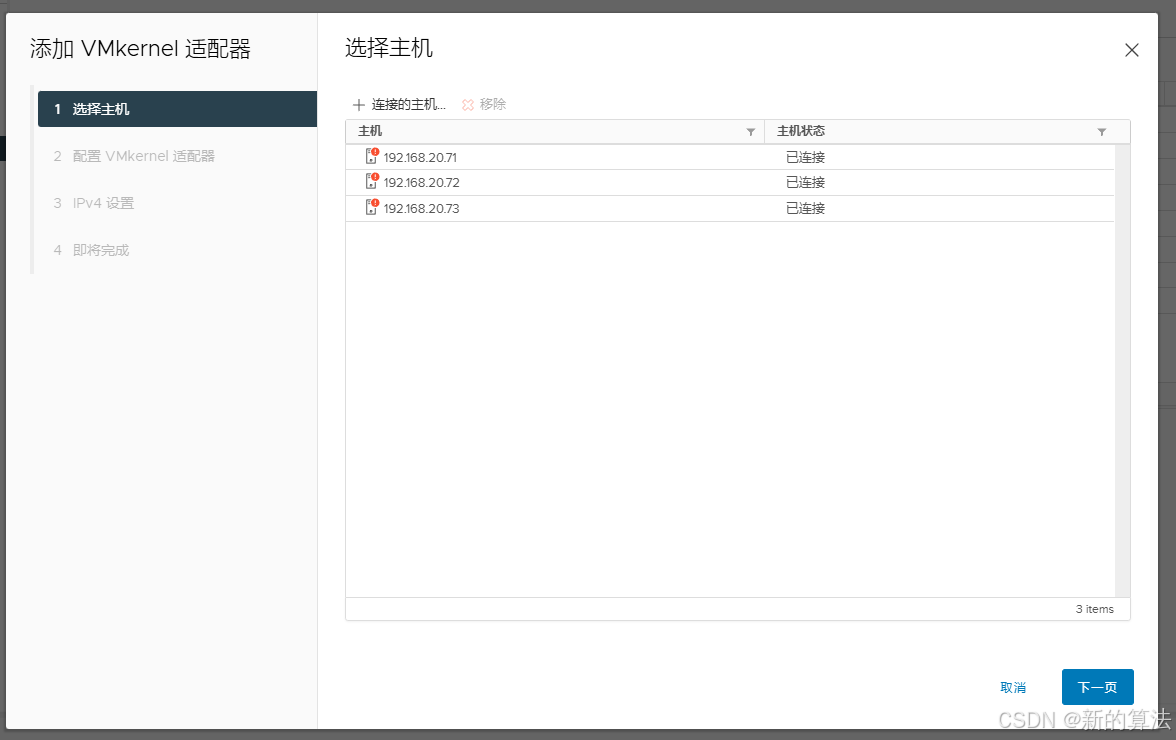The height and width of the screenshot is (740, 1176).
Task: Click the 移除 remove label
Action: point(493,104)
